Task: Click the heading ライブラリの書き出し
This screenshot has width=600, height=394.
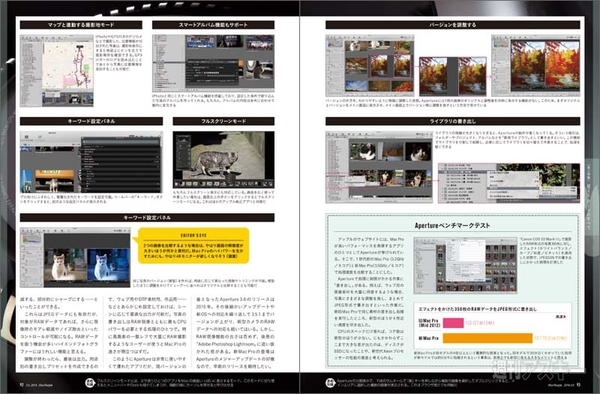Action: (453, 121)
